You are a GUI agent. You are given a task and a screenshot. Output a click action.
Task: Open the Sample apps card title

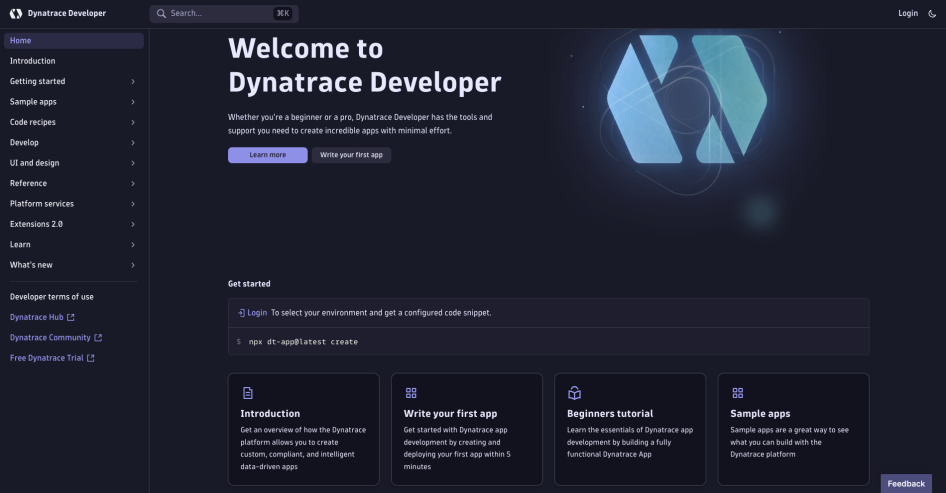pyautogui.click(x=760, y=414)
